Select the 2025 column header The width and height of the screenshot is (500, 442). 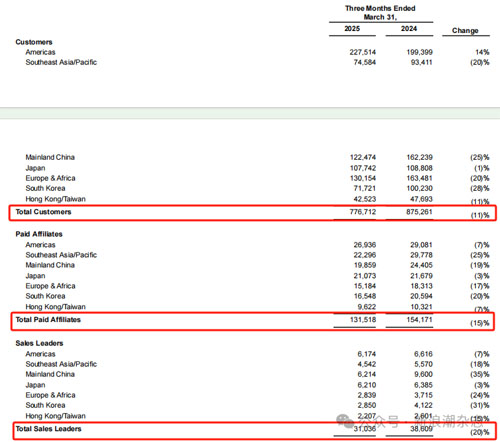(352, 29)
